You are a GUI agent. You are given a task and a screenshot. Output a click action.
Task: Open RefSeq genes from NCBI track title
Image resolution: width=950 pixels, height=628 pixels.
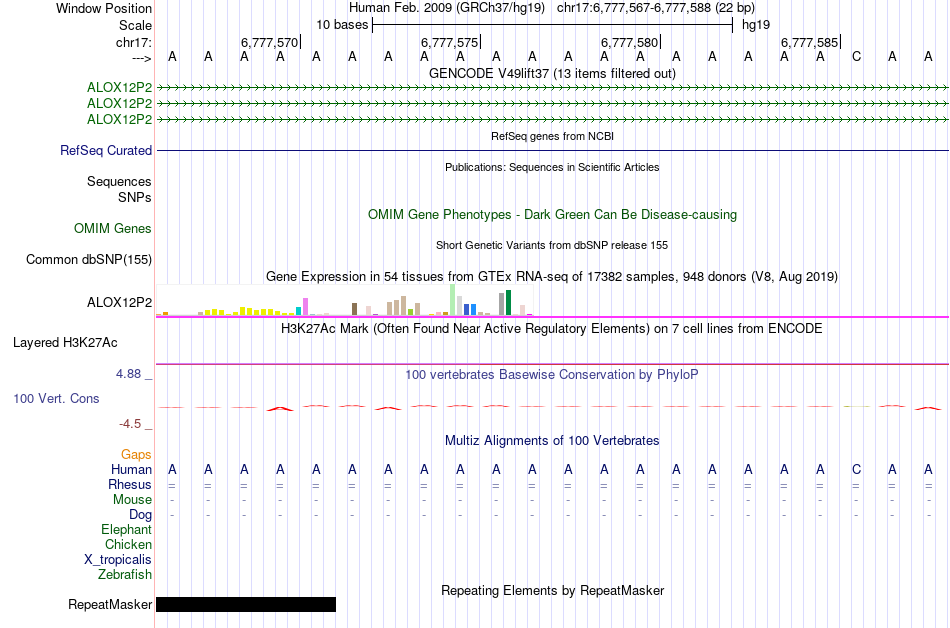pos(552,136)
